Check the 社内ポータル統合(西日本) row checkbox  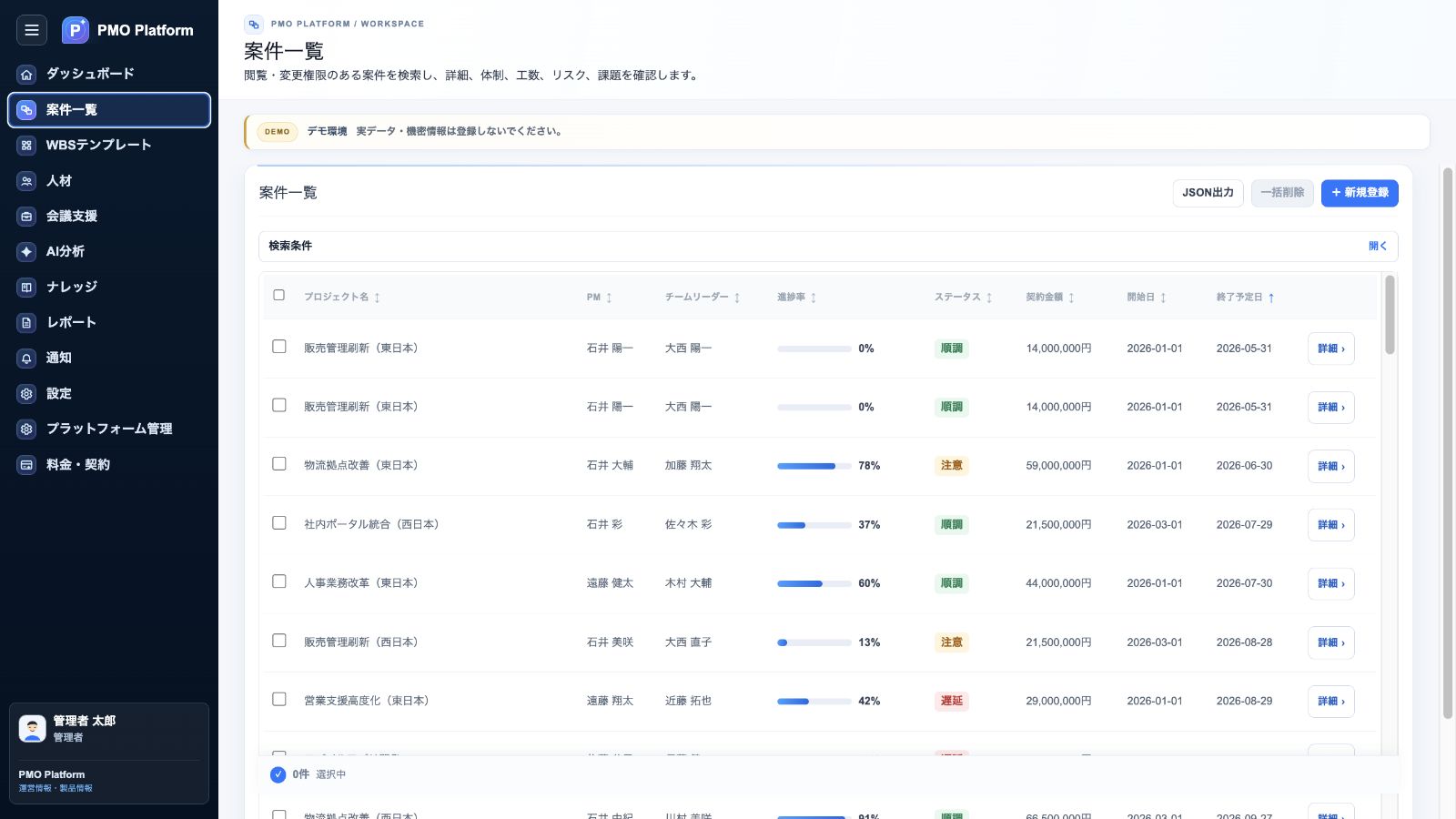tap(279, 523)
